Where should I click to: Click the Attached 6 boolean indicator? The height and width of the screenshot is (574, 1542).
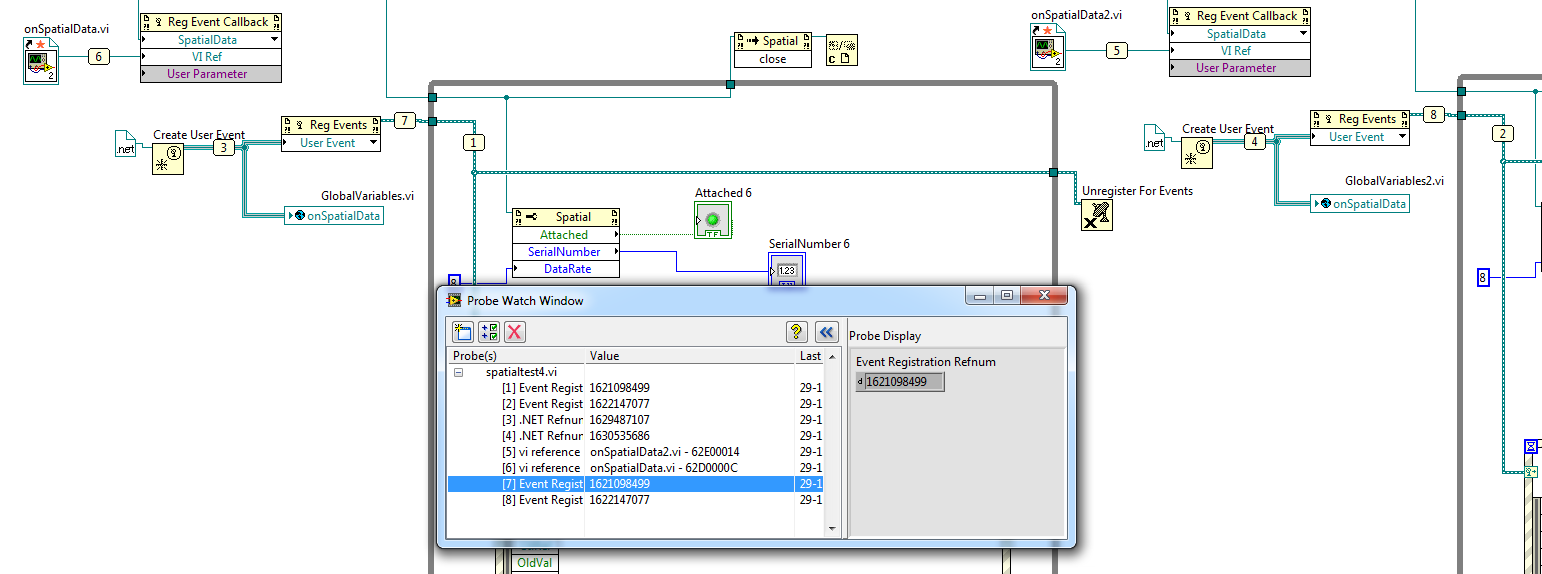pos(713,220)
